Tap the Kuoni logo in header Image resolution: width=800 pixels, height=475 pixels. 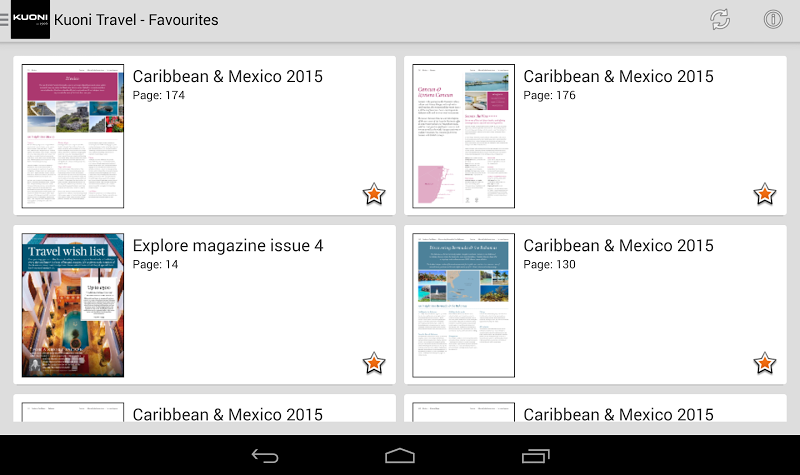[x=31, y=19]
